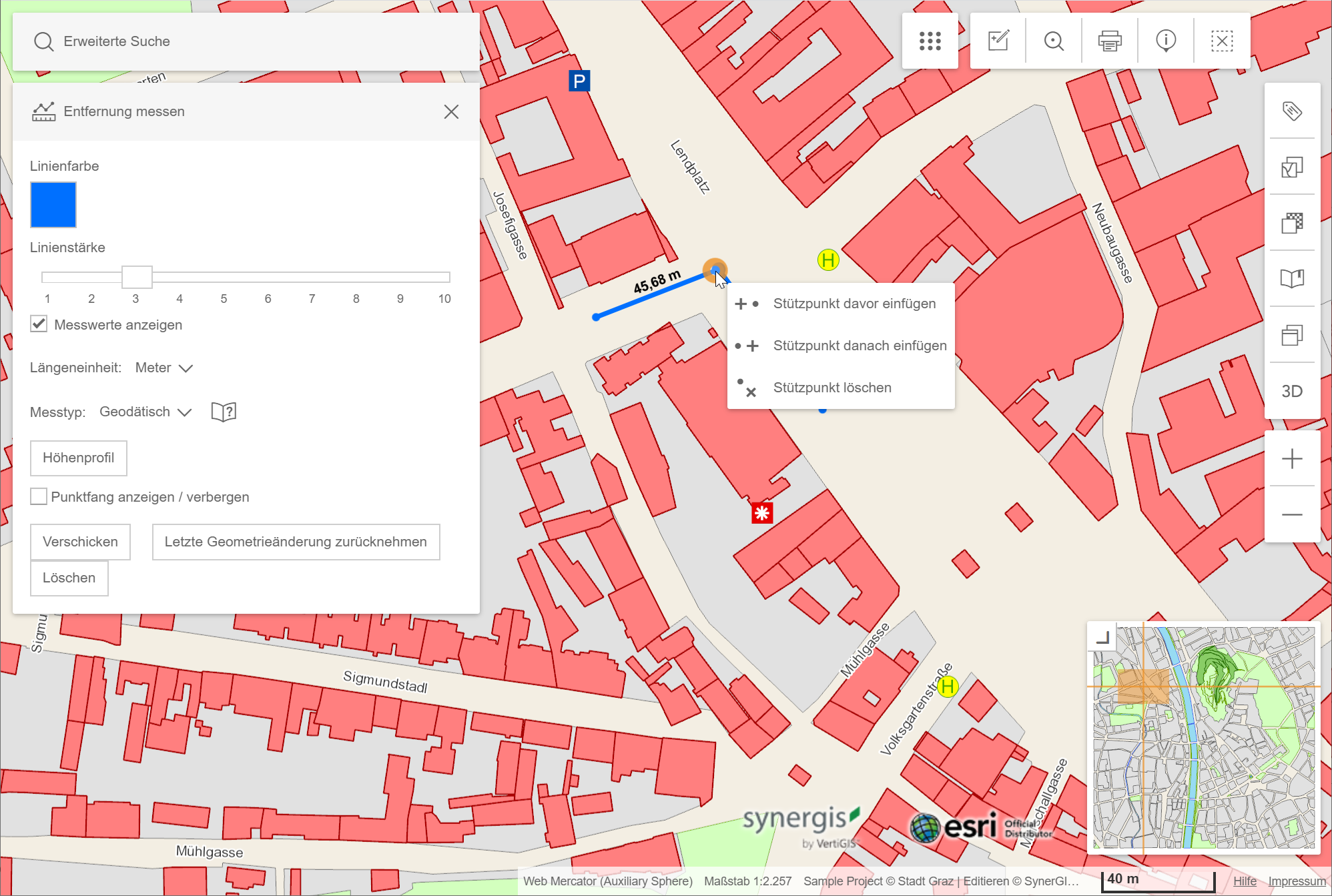
Task: Collapse the overview map corner toggle
Action: [1103, 637]
